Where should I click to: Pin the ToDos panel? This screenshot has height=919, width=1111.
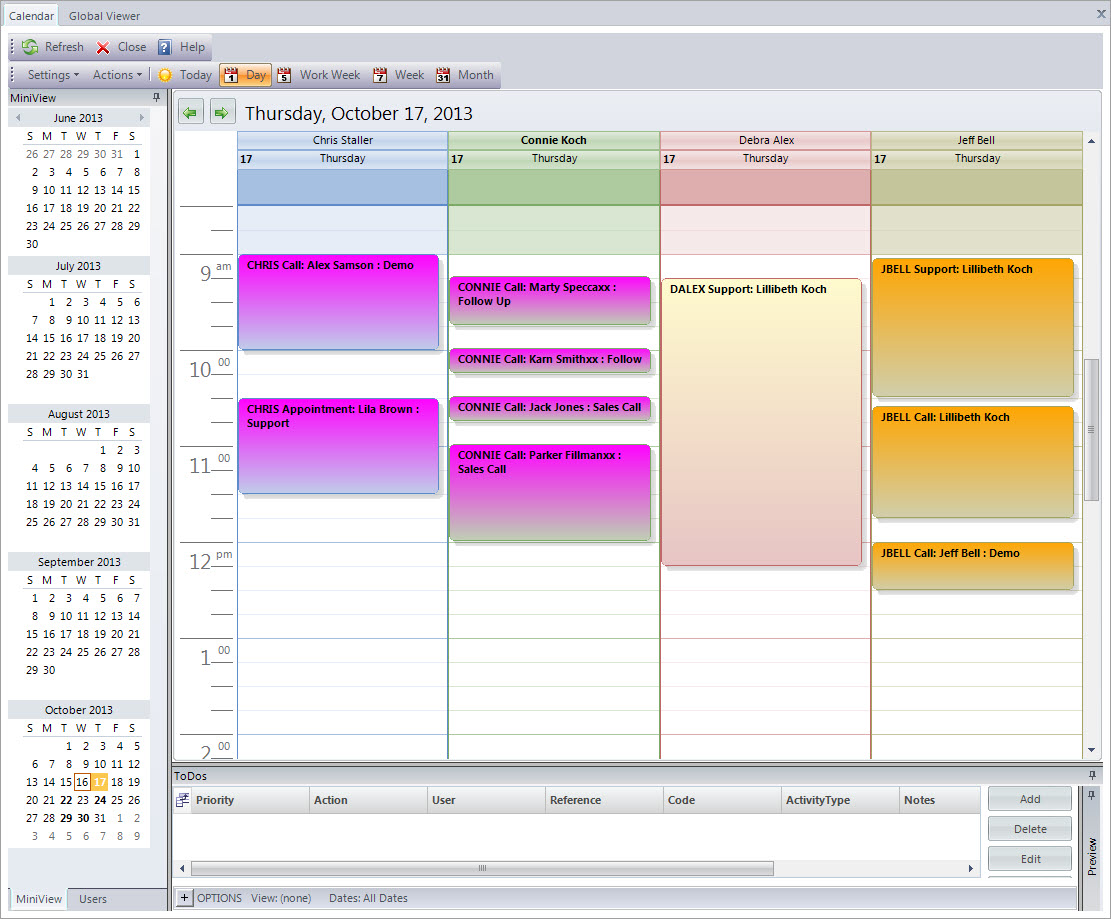click(x=1092, y=775)
